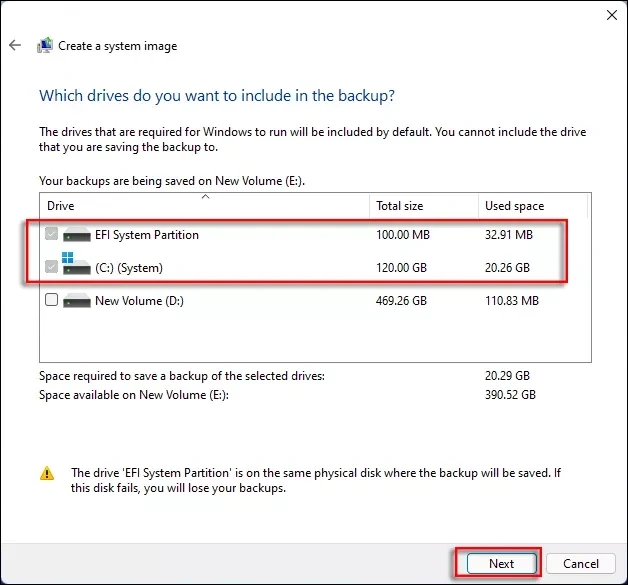Enable the New Volume (D:) checkbox
This screenshot has width=628, height=585.
52,300
